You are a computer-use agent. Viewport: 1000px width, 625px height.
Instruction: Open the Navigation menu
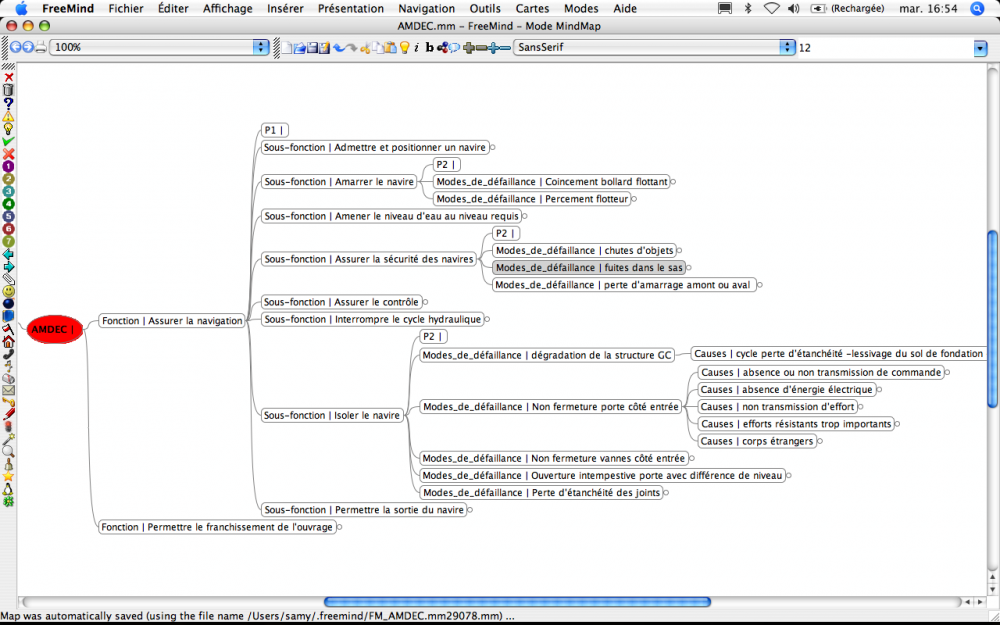[x=426, y=8]
